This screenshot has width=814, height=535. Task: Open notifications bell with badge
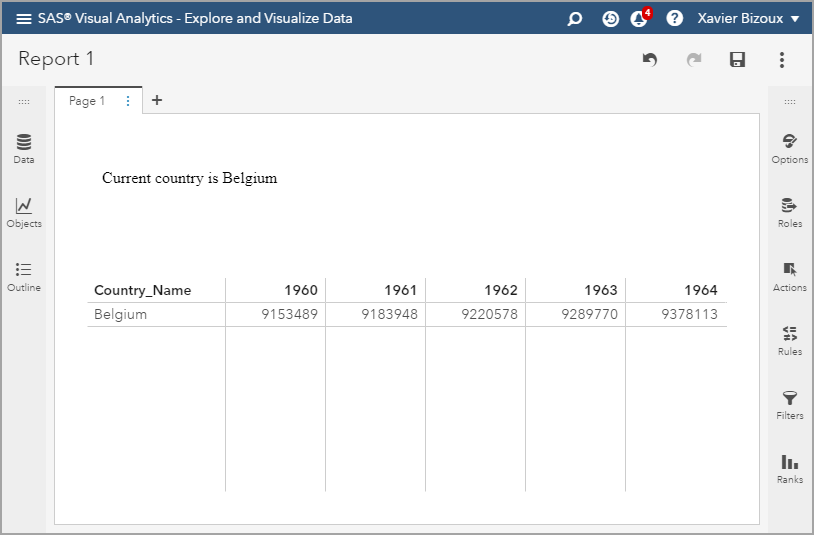click(640, 18)
